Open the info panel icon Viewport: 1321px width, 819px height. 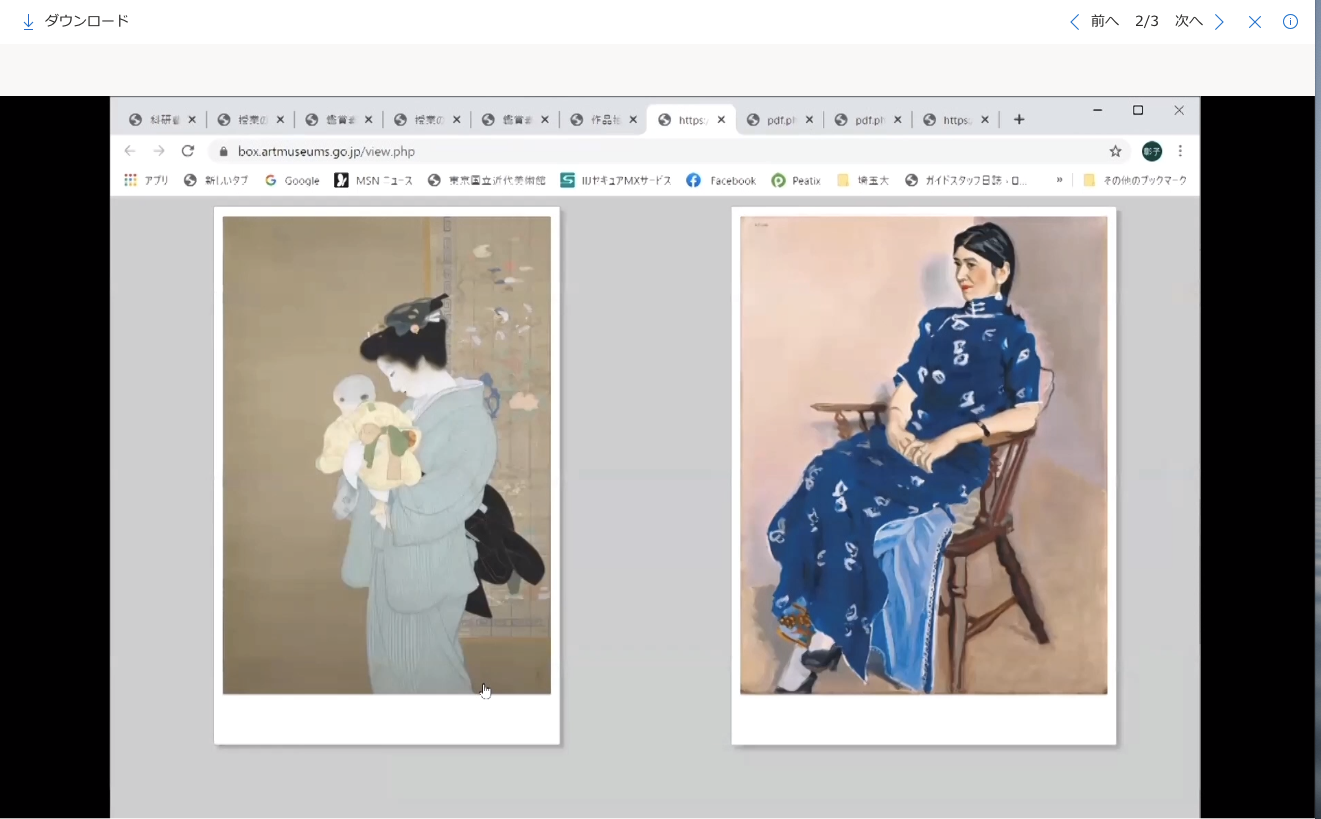pyautogui.click(x=1290, y=22)
